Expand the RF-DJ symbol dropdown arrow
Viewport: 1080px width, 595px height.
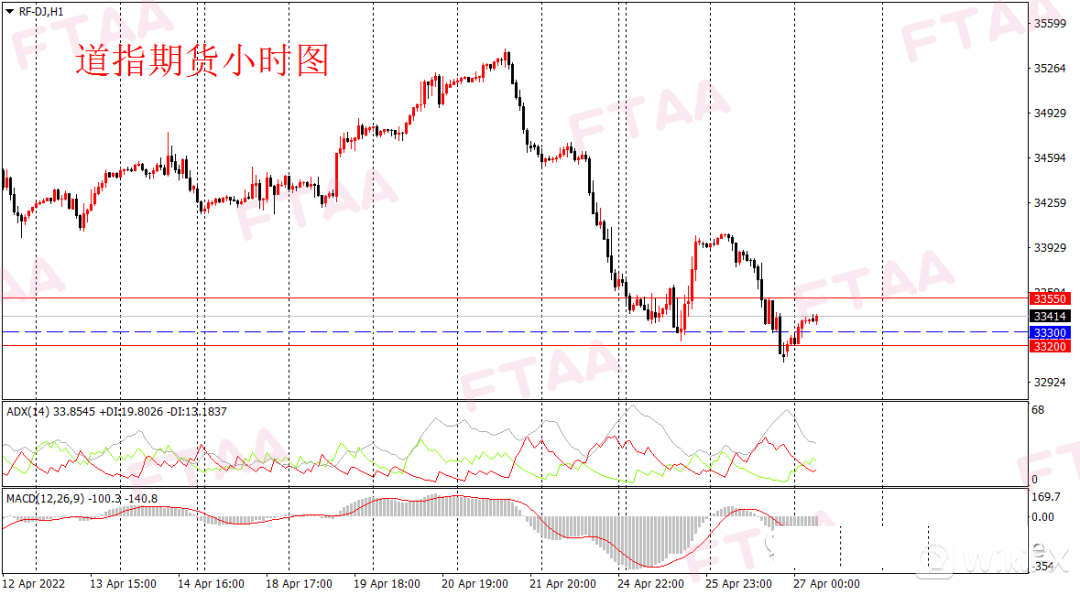coord(8,10)
